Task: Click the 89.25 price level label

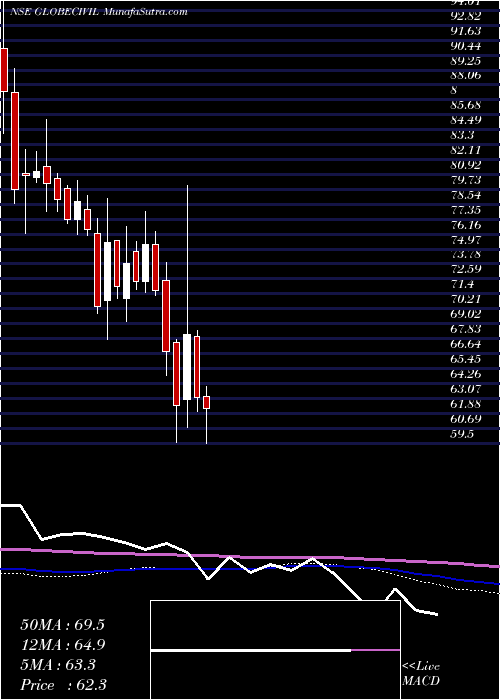Action: (466, 60)
